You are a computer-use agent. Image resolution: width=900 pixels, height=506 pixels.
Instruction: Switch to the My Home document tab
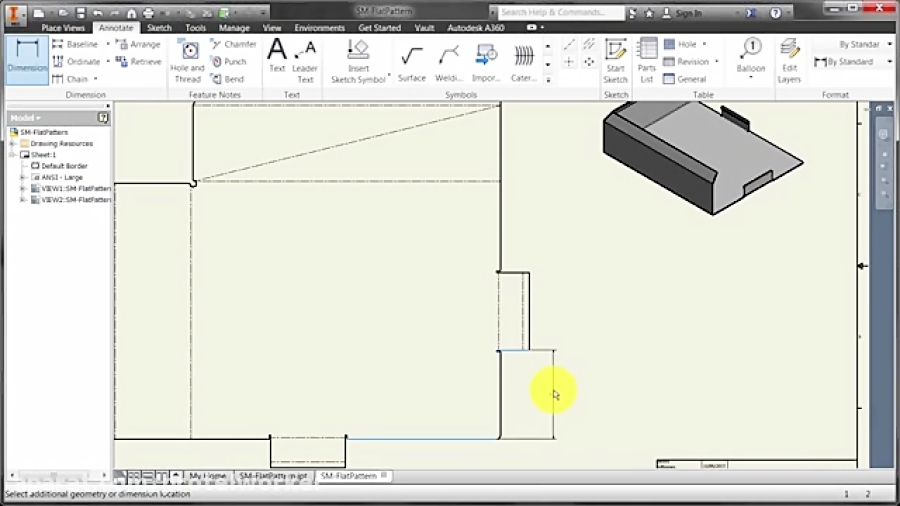click(208, 476)
